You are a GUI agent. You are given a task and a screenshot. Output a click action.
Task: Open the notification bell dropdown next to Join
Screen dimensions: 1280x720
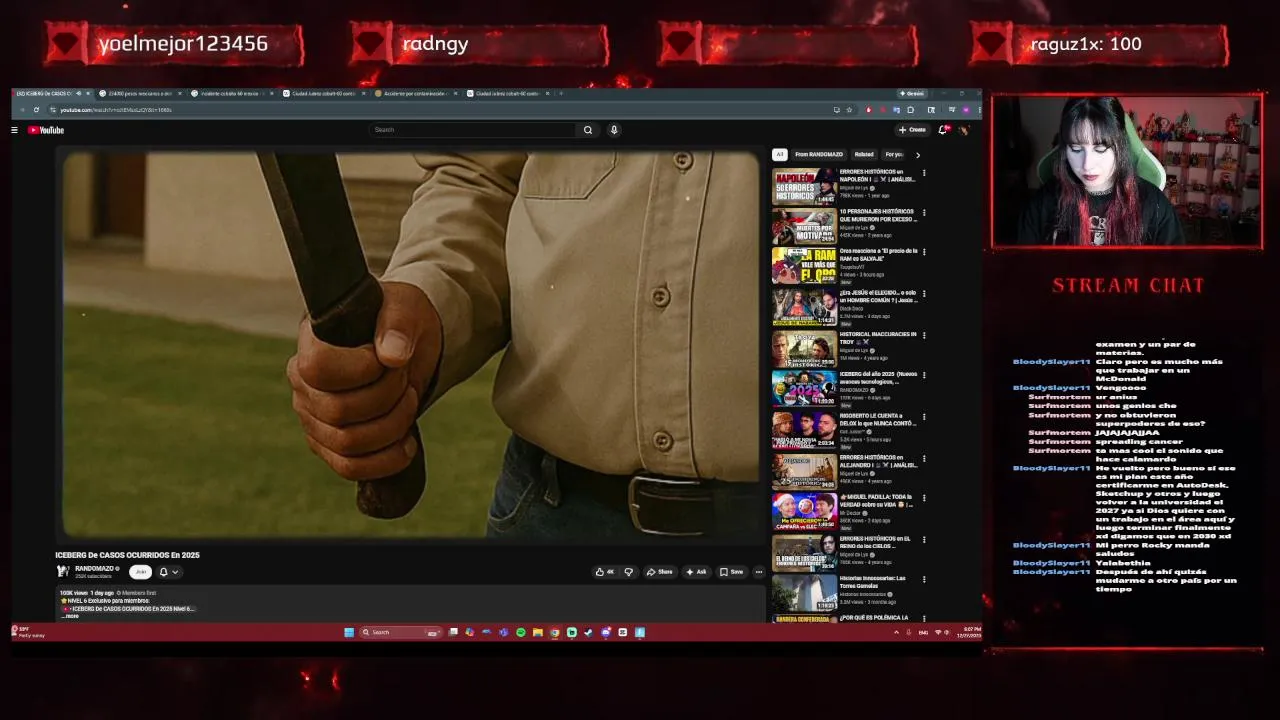(x=168, y=572)
